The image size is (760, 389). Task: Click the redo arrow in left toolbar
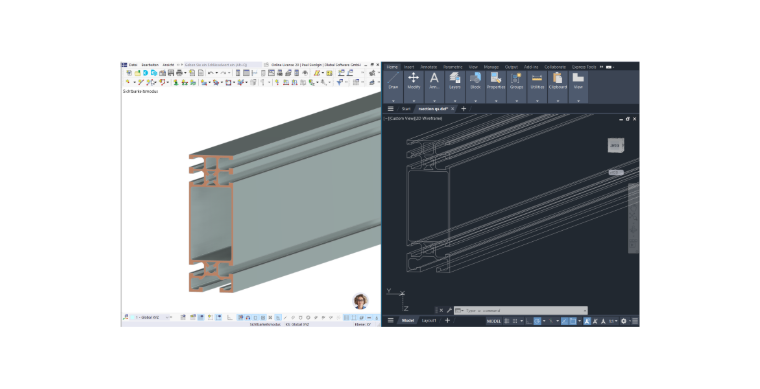pyautogui.click(x=223, y=73)
